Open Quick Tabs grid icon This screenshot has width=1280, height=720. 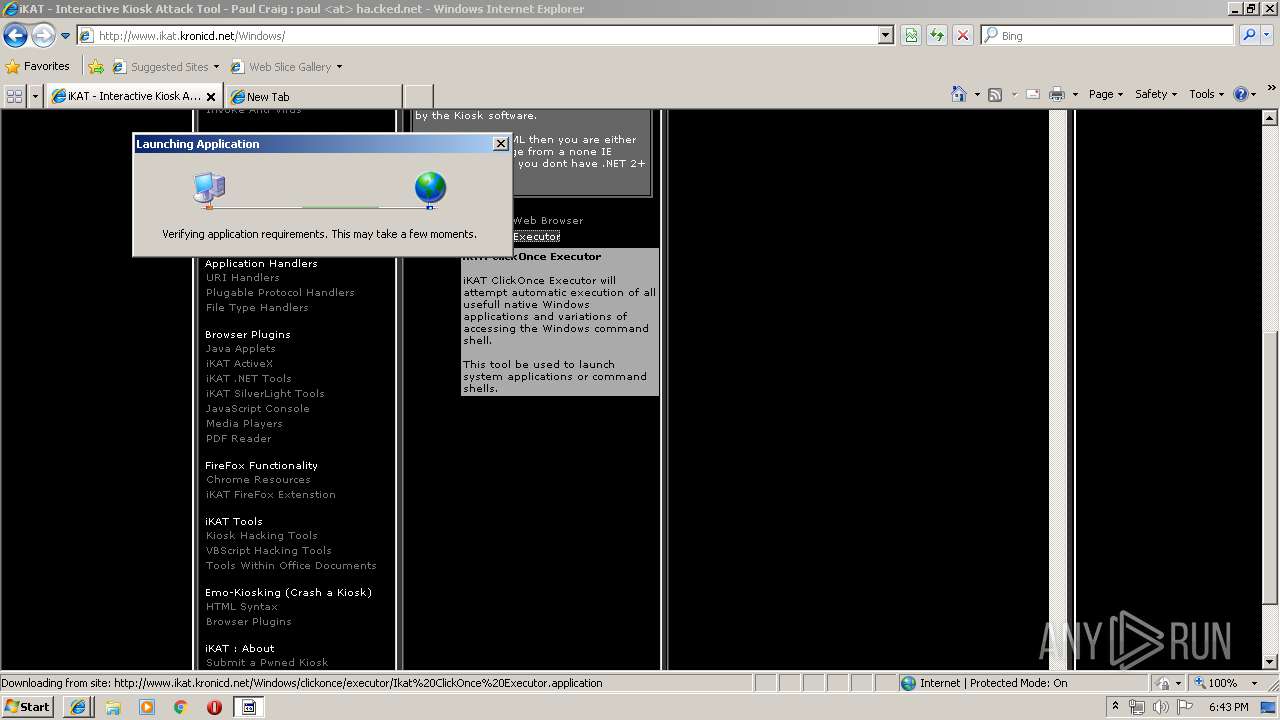tap(15, 96)
